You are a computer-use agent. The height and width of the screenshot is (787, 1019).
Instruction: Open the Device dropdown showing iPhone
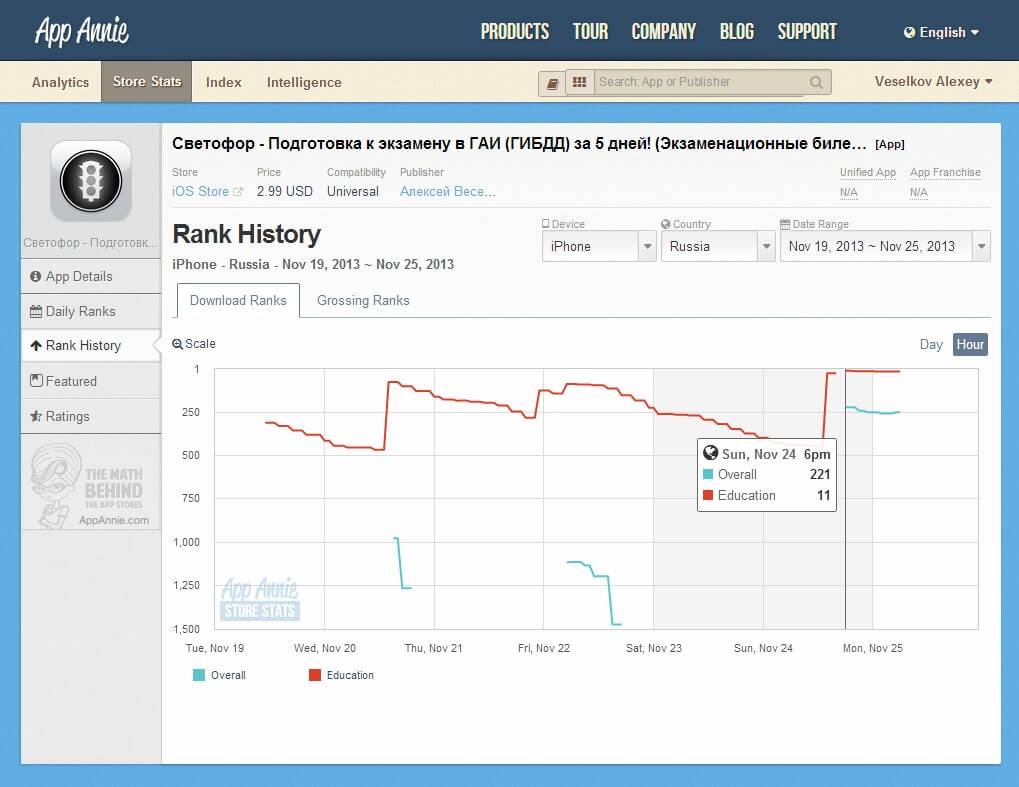click(599, 246)
